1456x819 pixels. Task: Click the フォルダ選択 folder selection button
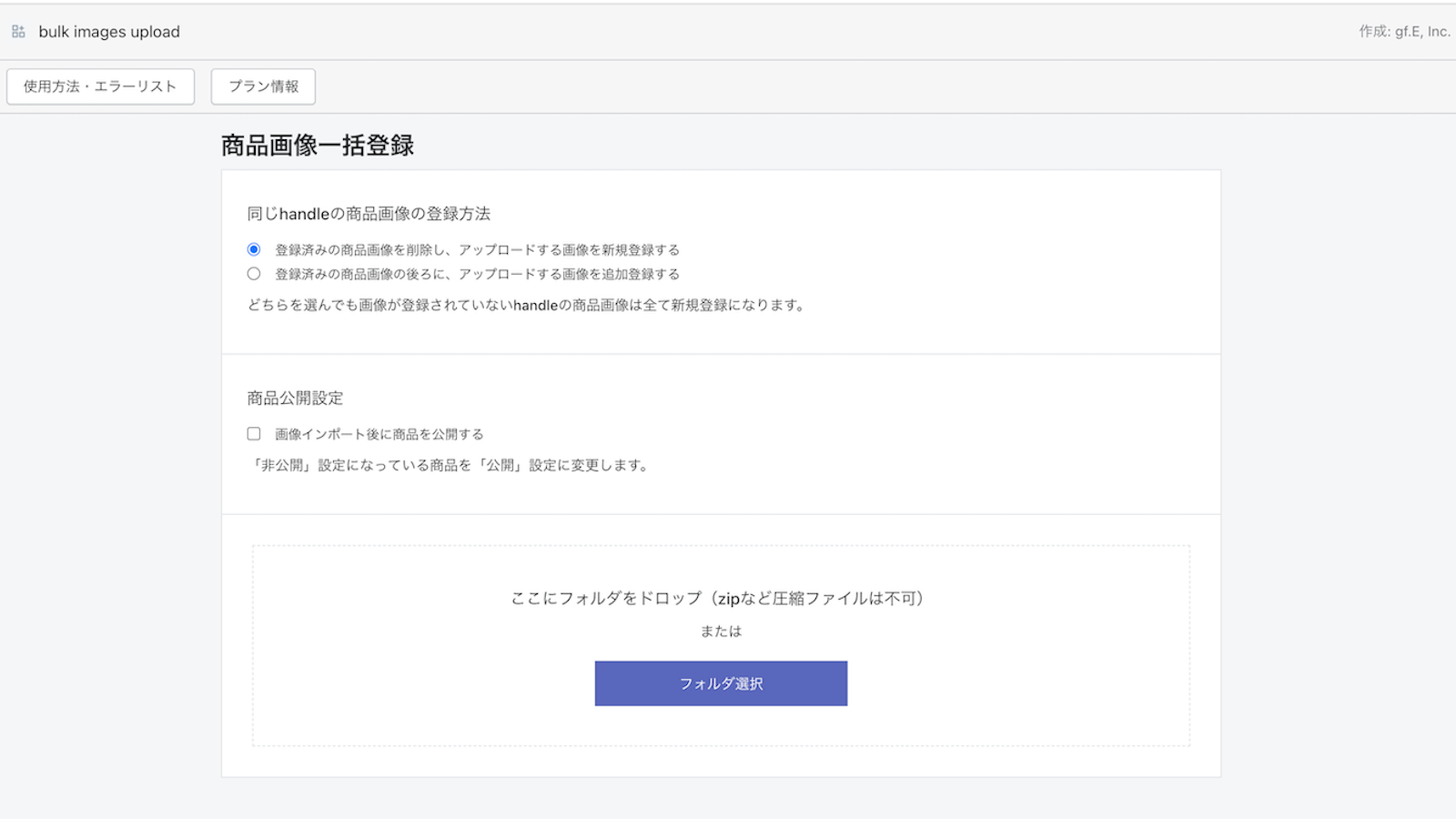(x=720, y=682)
